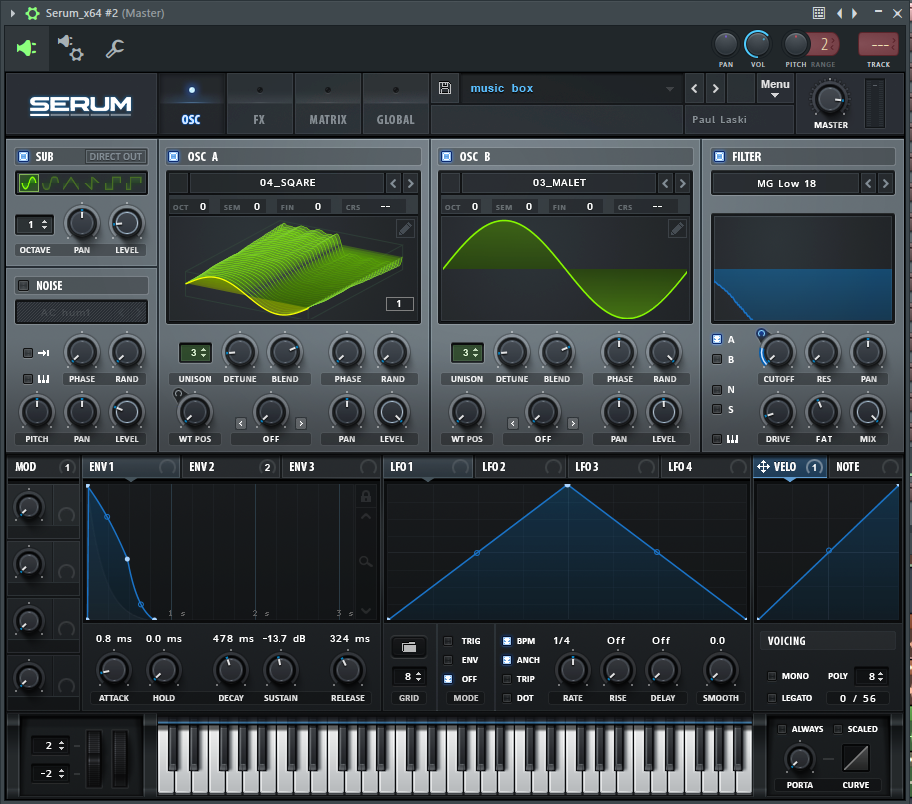This screenshot has height=804, width=912.
Task: Toggle OSC A on or off
Action: pyautogui.click(x=173, y=156)
